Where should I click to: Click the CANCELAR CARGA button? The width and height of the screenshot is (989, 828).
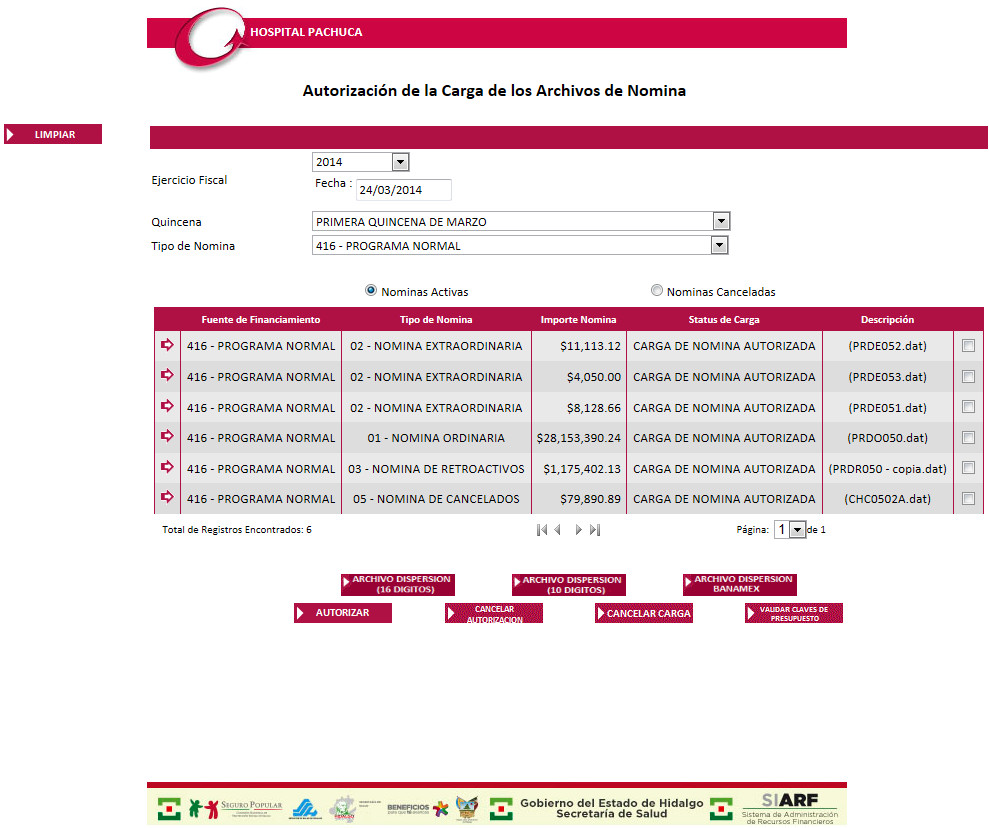[x=643, y=614]
